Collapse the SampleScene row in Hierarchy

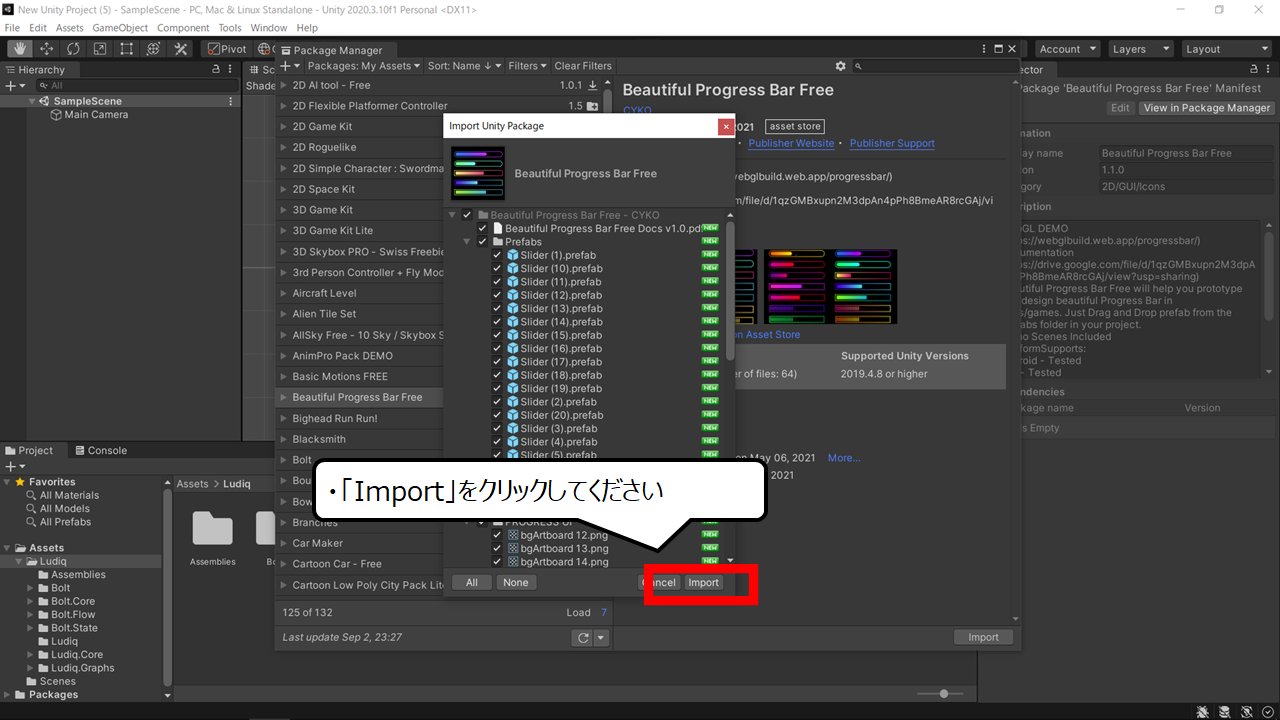33,101
